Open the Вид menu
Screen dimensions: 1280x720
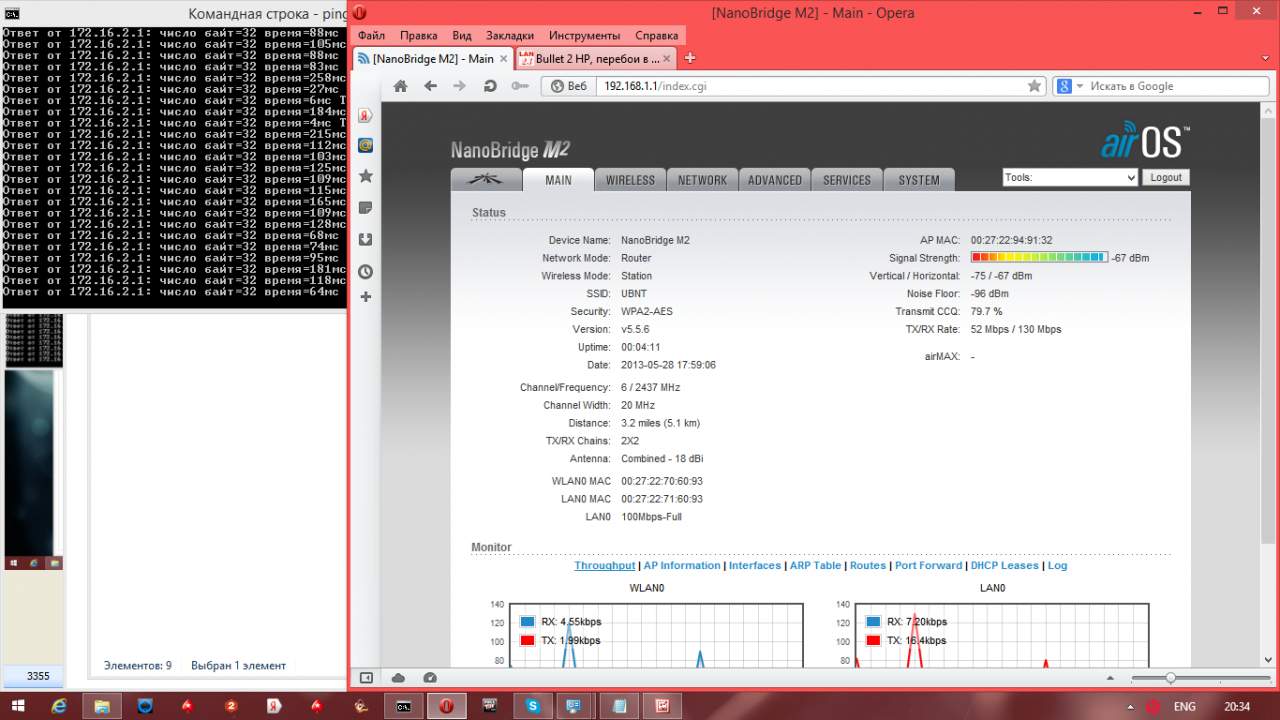tap(461, 35)
